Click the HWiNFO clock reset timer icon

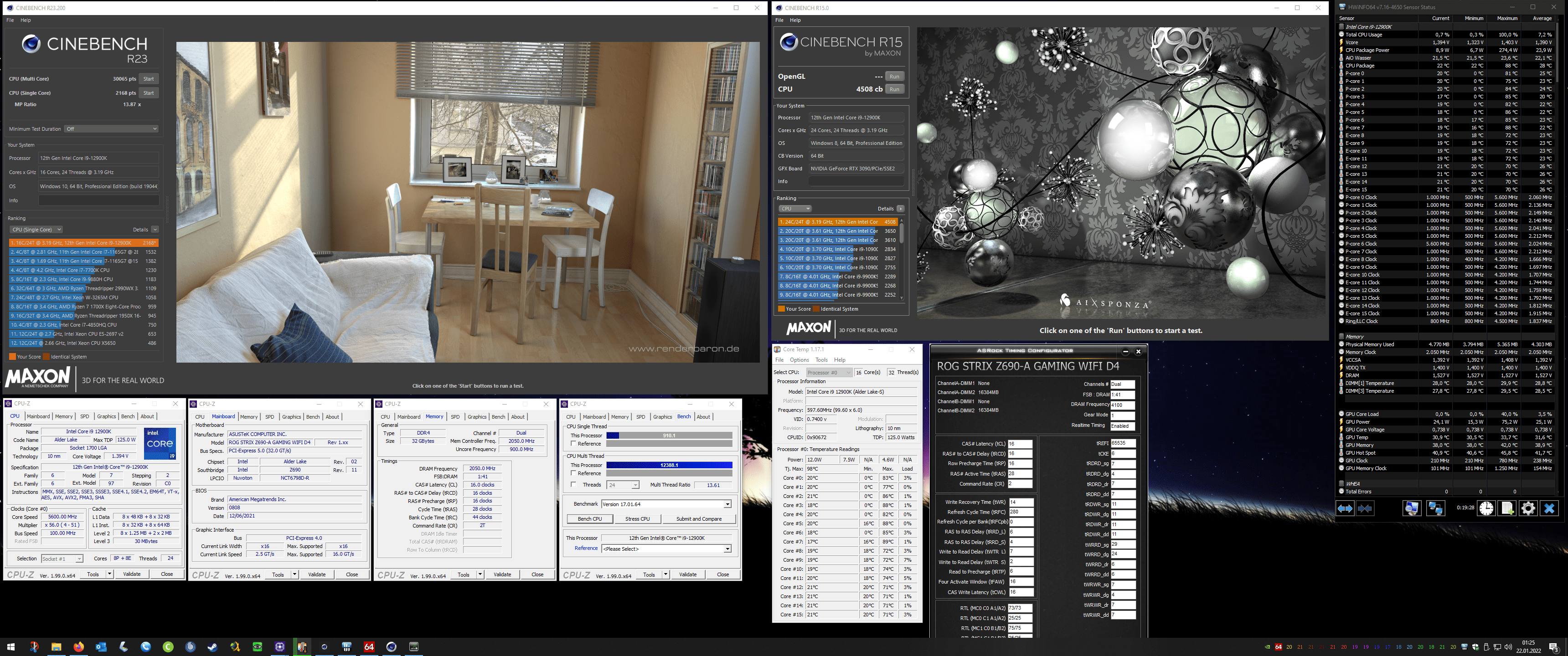click(1486, 508)
